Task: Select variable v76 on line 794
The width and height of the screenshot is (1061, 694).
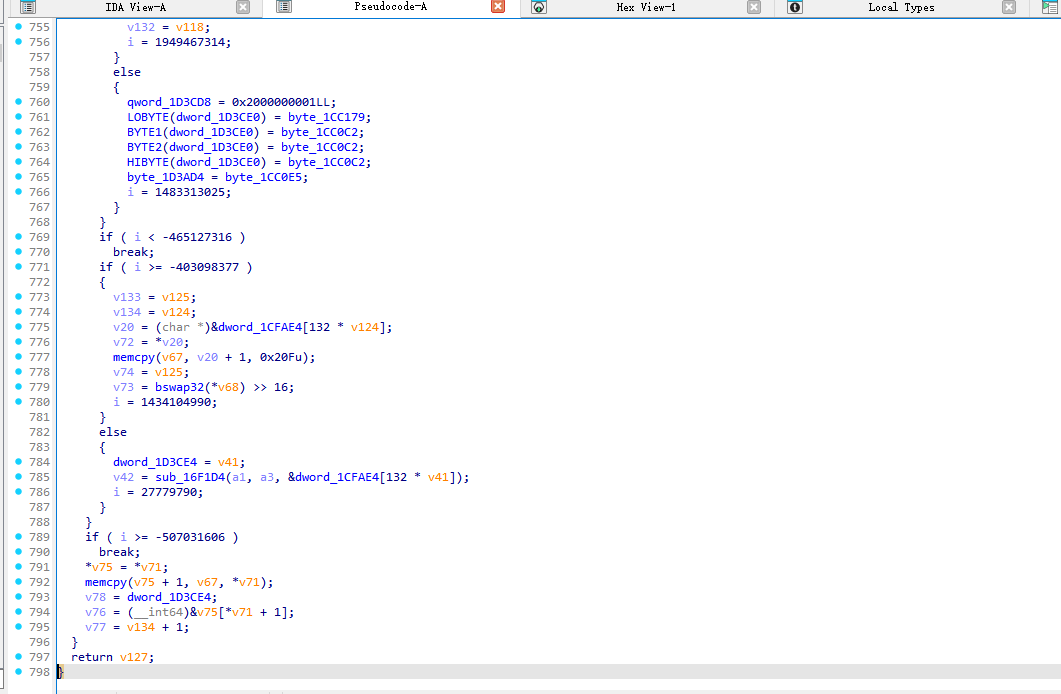Action: pyautogui.click(x=95, y=612)
